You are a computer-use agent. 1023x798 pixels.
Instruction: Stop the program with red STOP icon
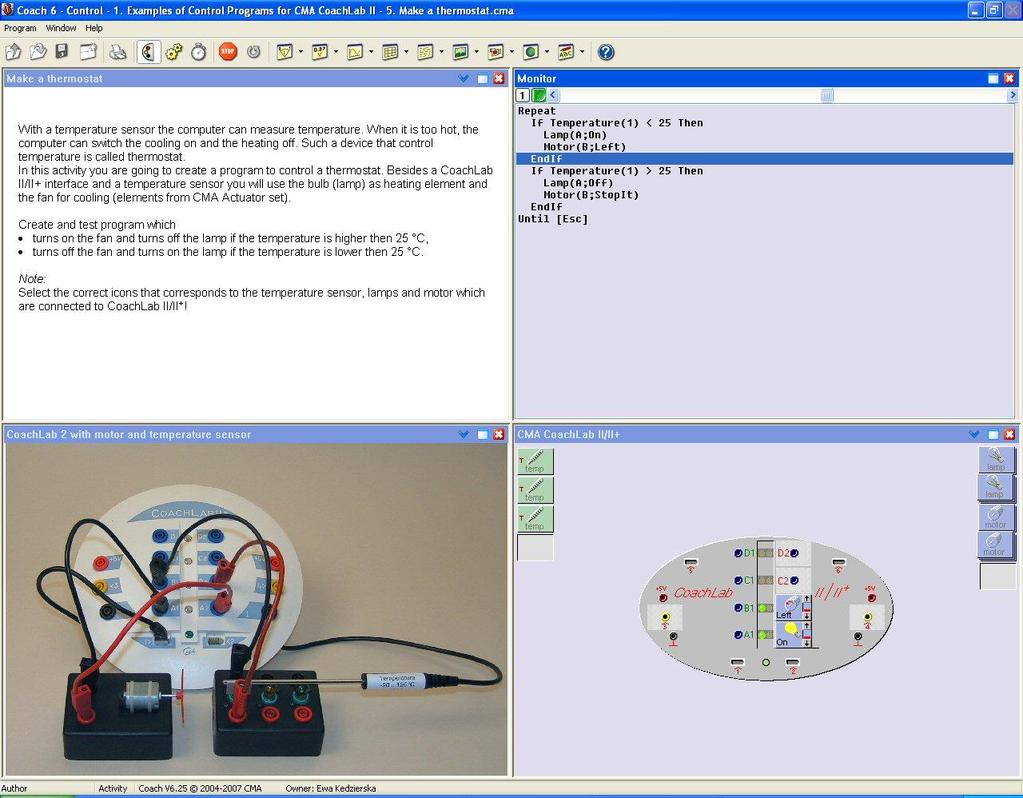coord(228,52)
